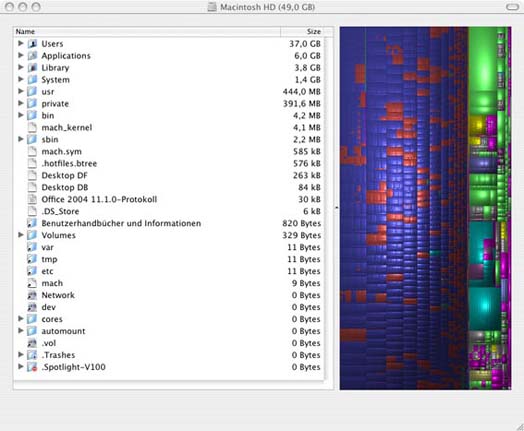
Task: Click the split divider handle beside treemap
Action: pos(337,208)
